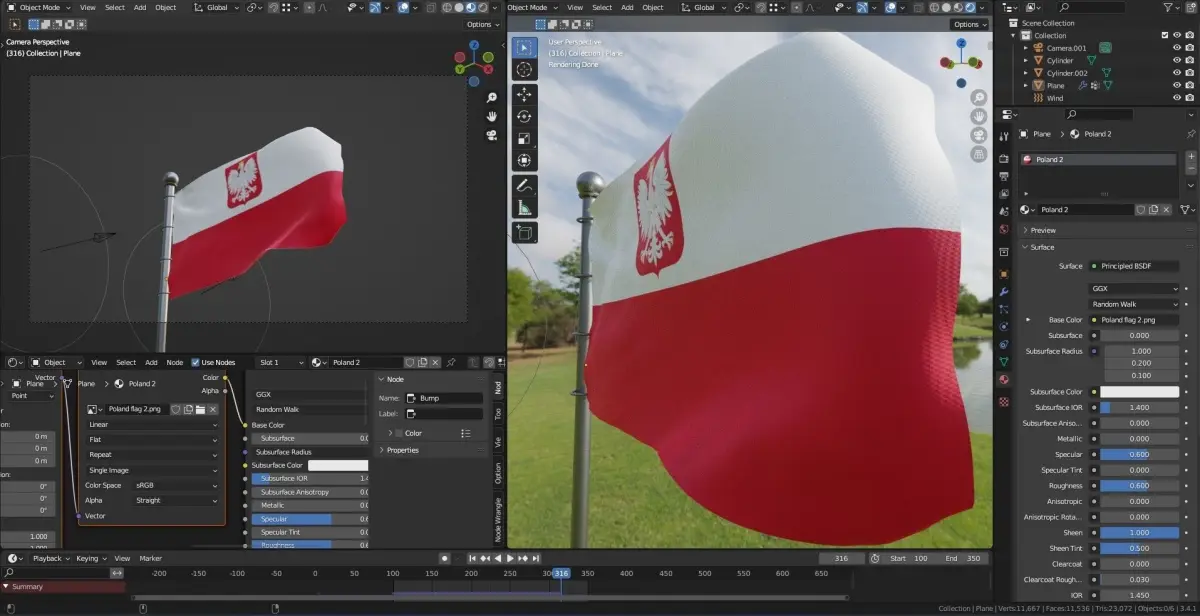Adjust the Roughness 0.600 slider in properties
This screenshot has height=616, width=1200.
click(1140, 486)
